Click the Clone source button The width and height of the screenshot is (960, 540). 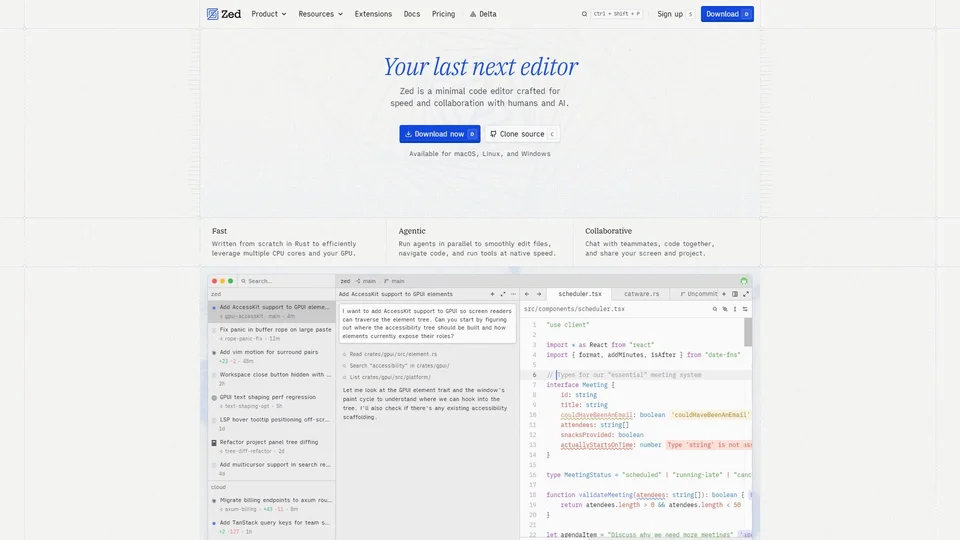tap(522, 134)
